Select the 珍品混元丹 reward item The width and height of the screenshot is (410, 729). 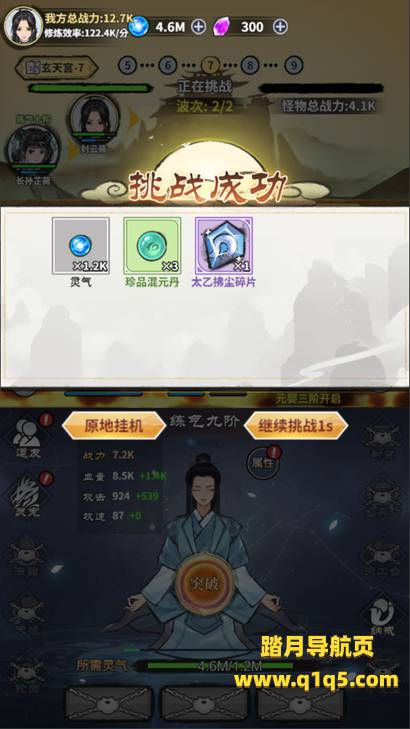[x=152, y=246]
